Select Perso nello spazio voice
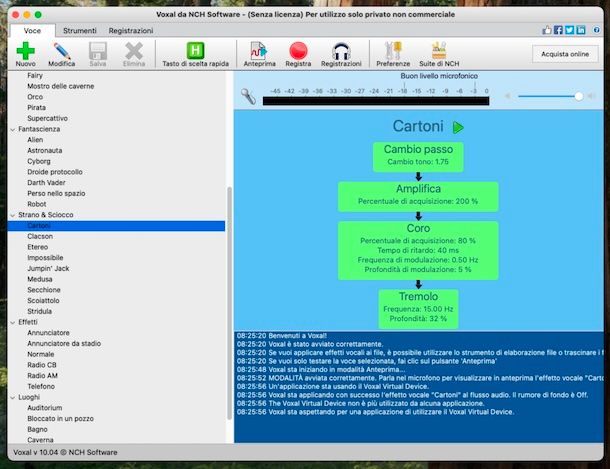This screenshot has width=610, height=469. click(56, 193)
